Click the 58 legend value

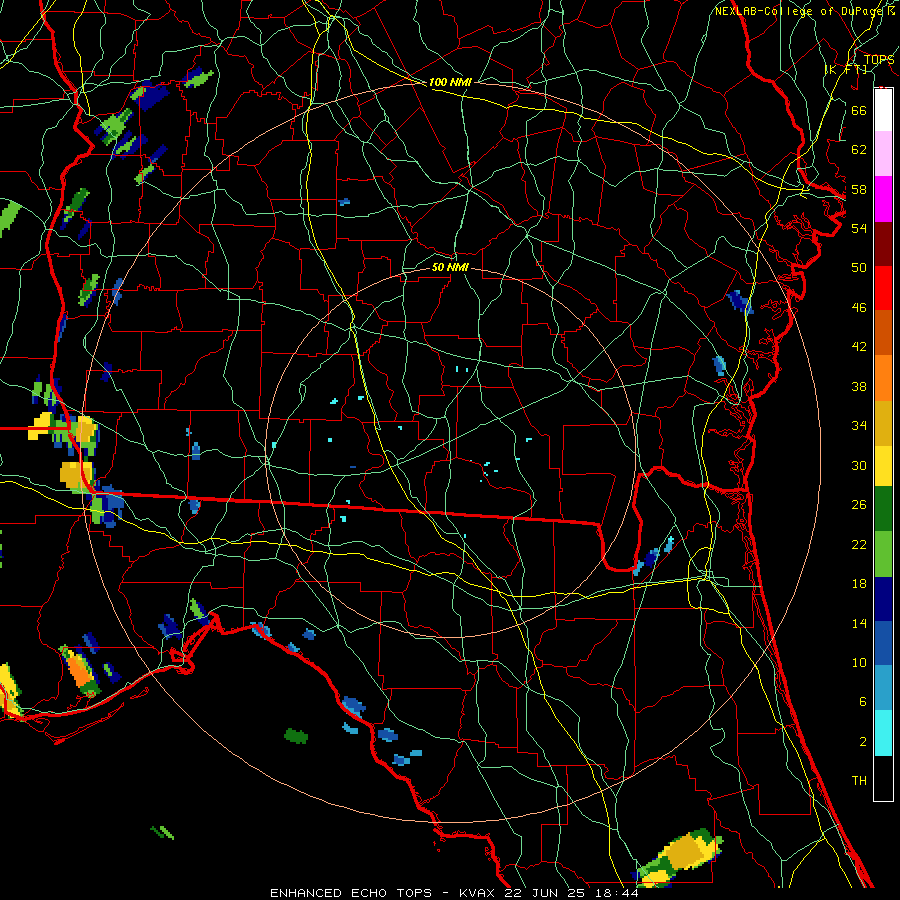tap(859, 189)
